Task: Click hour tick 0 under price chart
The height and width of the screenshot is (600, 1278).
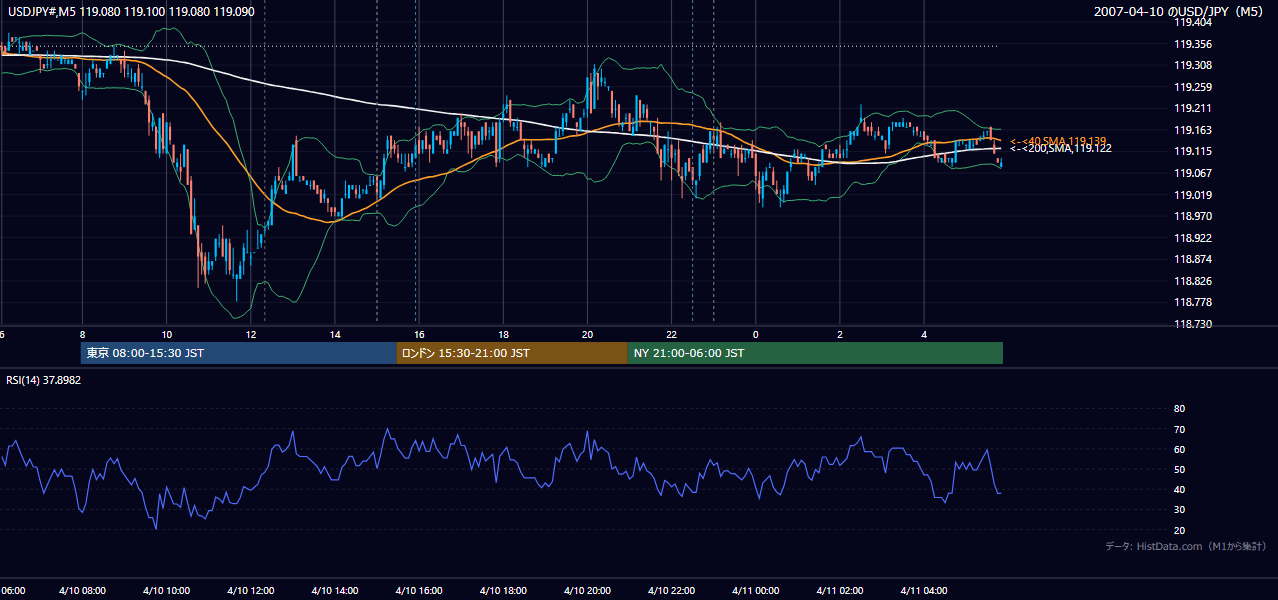Action: coord(756,334)
